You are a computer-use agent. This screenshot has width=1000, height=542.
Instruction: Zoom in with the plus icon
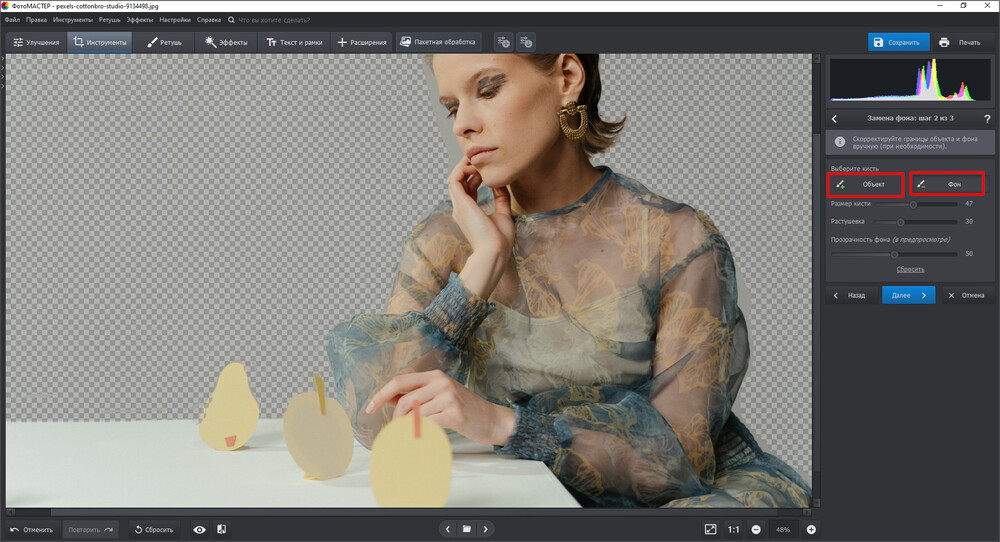(811, 529)
